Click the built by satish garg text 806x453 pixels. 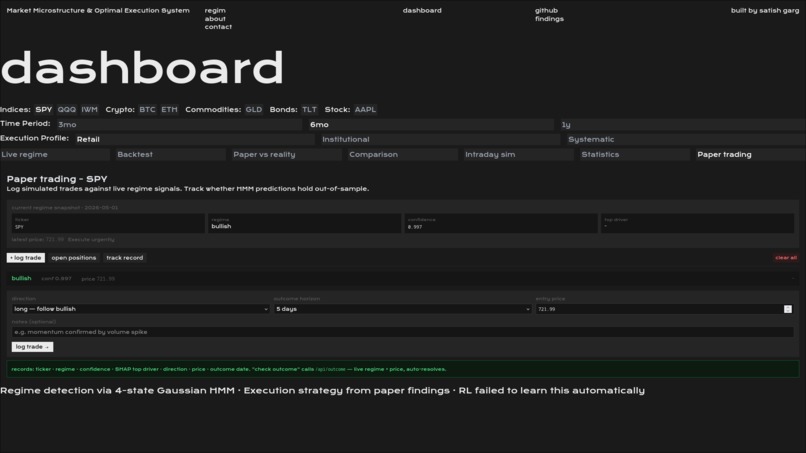pos(765,10)
